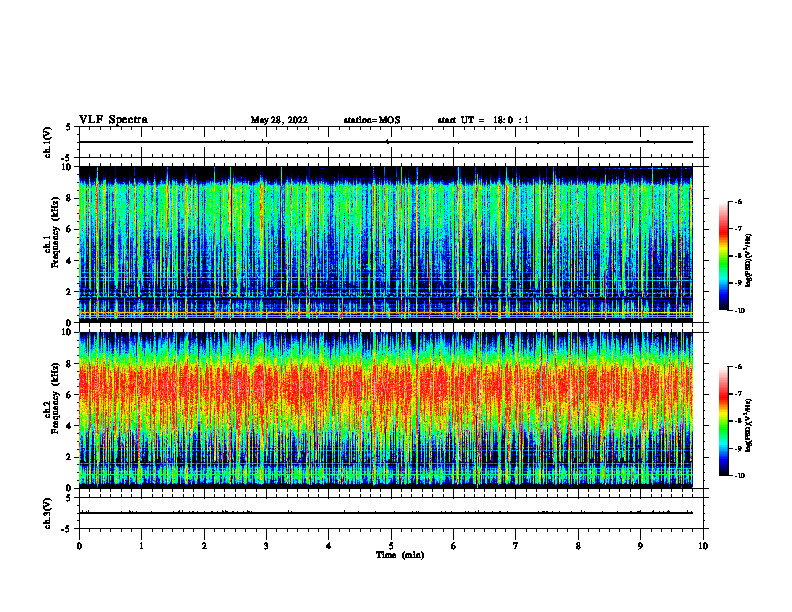Click time axis tick label "1"
The image size is (792, 612).
(142, 546)
